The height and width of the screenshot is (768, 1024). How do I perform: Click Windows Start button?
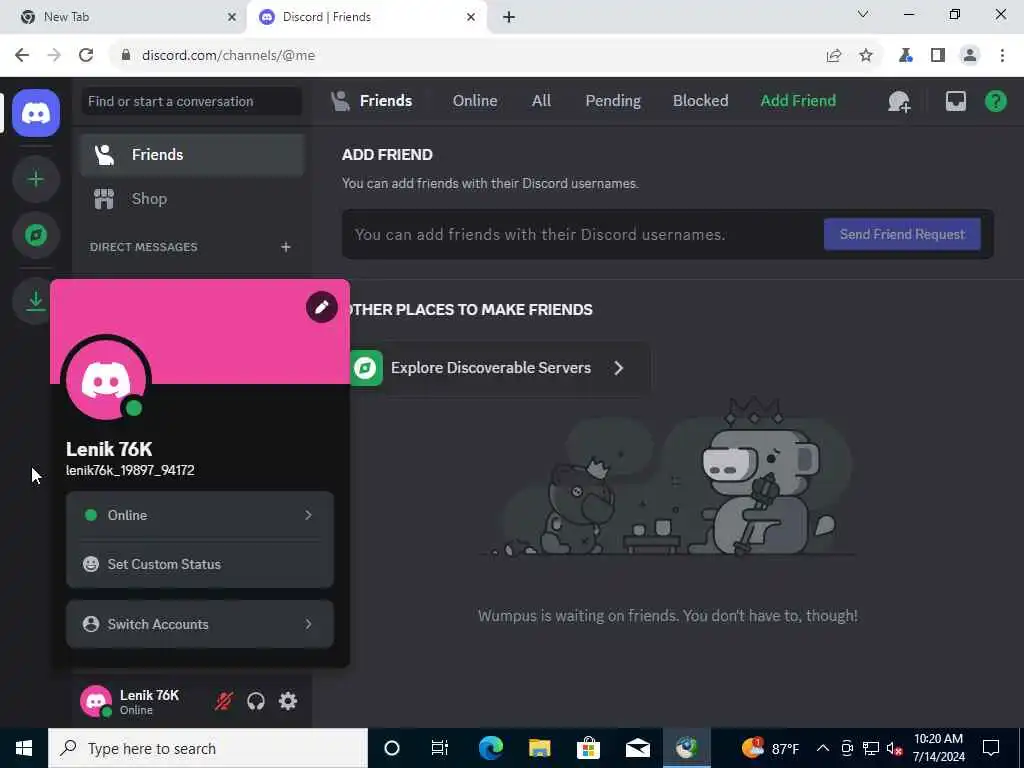[x=24, y=748]
